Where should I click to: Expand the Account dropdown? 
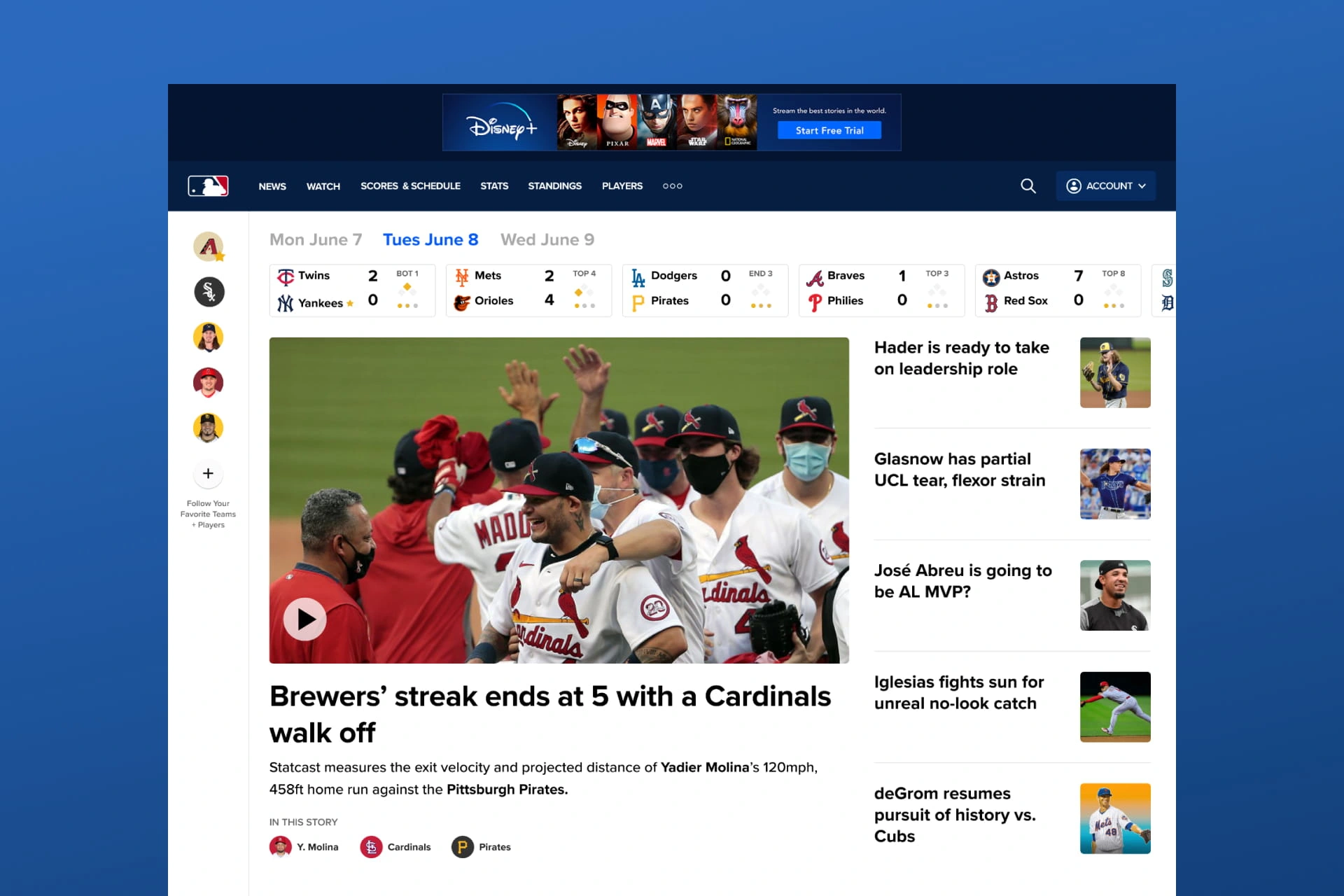coord(1105,185)
